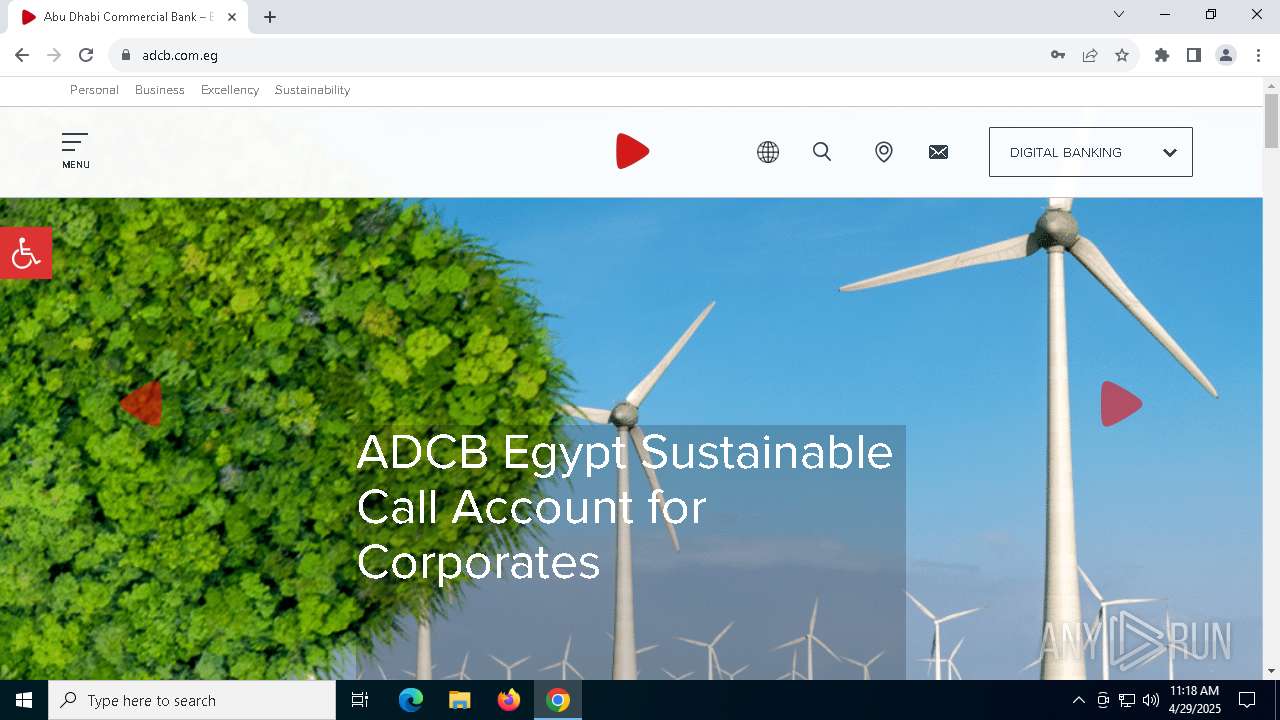Click the address bar URL
The image size is (1280, 720).
pos(180,55)
